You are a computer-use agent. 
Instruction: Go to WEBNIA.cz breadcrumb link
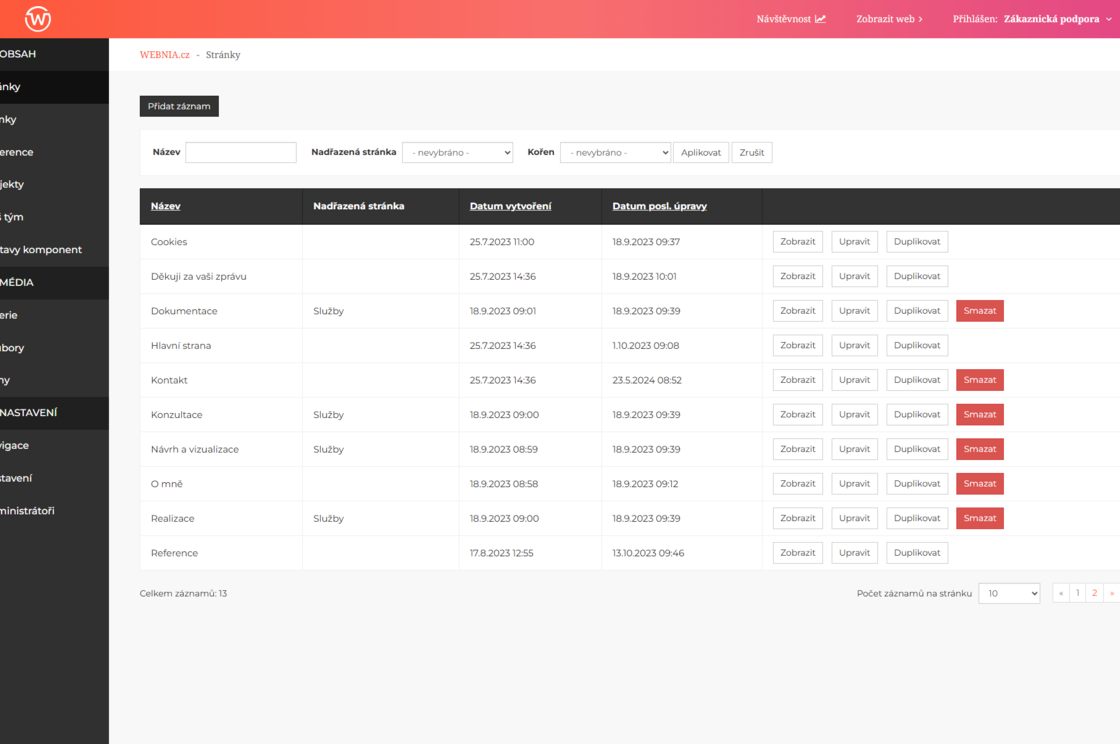(164, 55)
